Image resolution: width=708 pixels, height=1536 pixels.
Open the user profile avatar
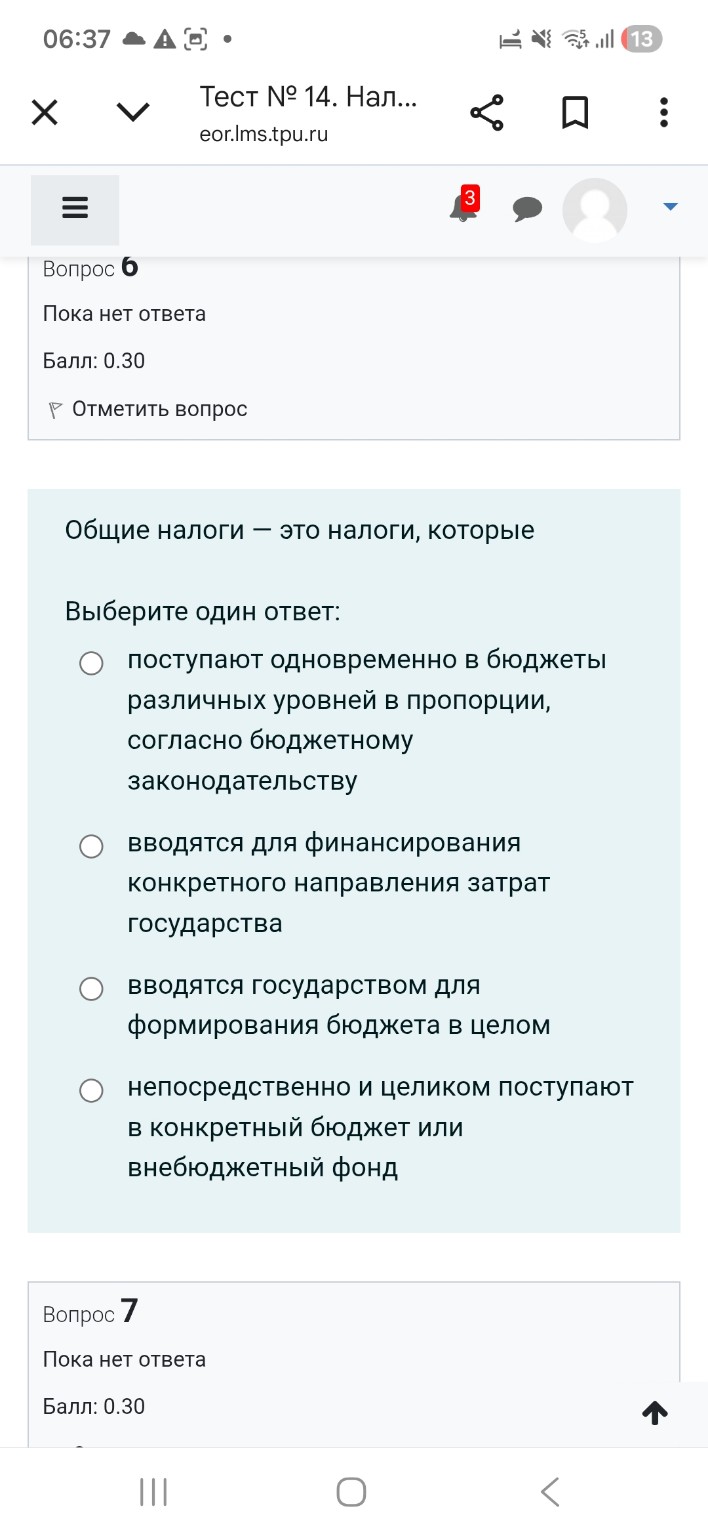594,210
